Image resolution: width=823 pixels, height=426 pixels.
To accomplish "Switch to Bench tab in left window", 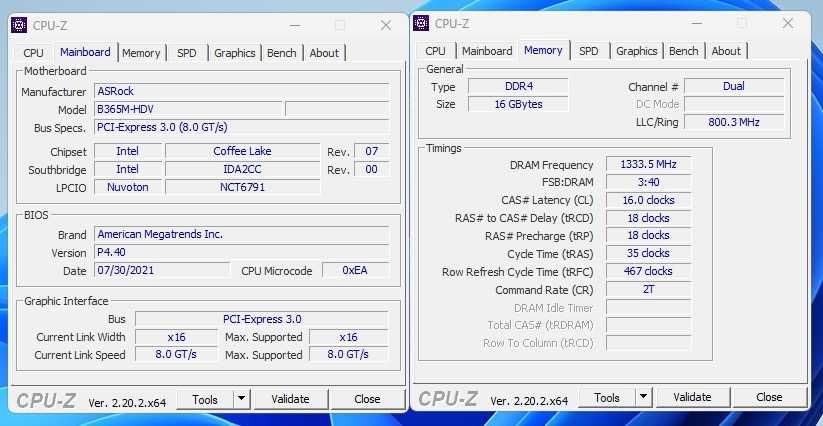I will [282, 53].
